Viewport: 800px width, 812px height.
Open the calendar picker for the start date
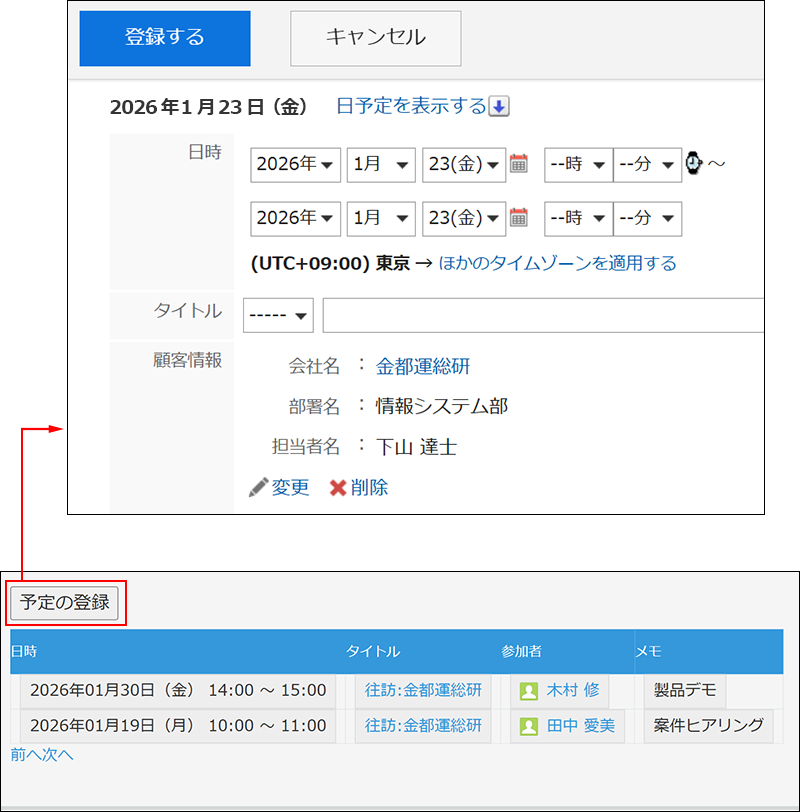[518, 165]
